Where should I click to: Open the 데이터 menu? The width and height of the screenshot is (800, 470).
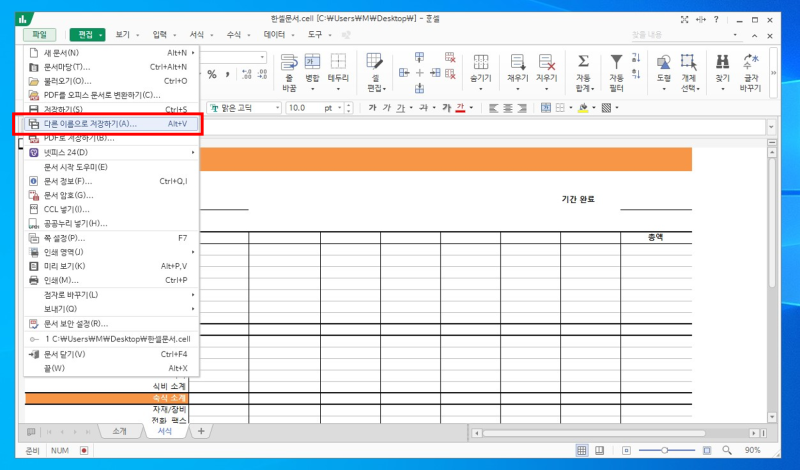coord(278,35)
